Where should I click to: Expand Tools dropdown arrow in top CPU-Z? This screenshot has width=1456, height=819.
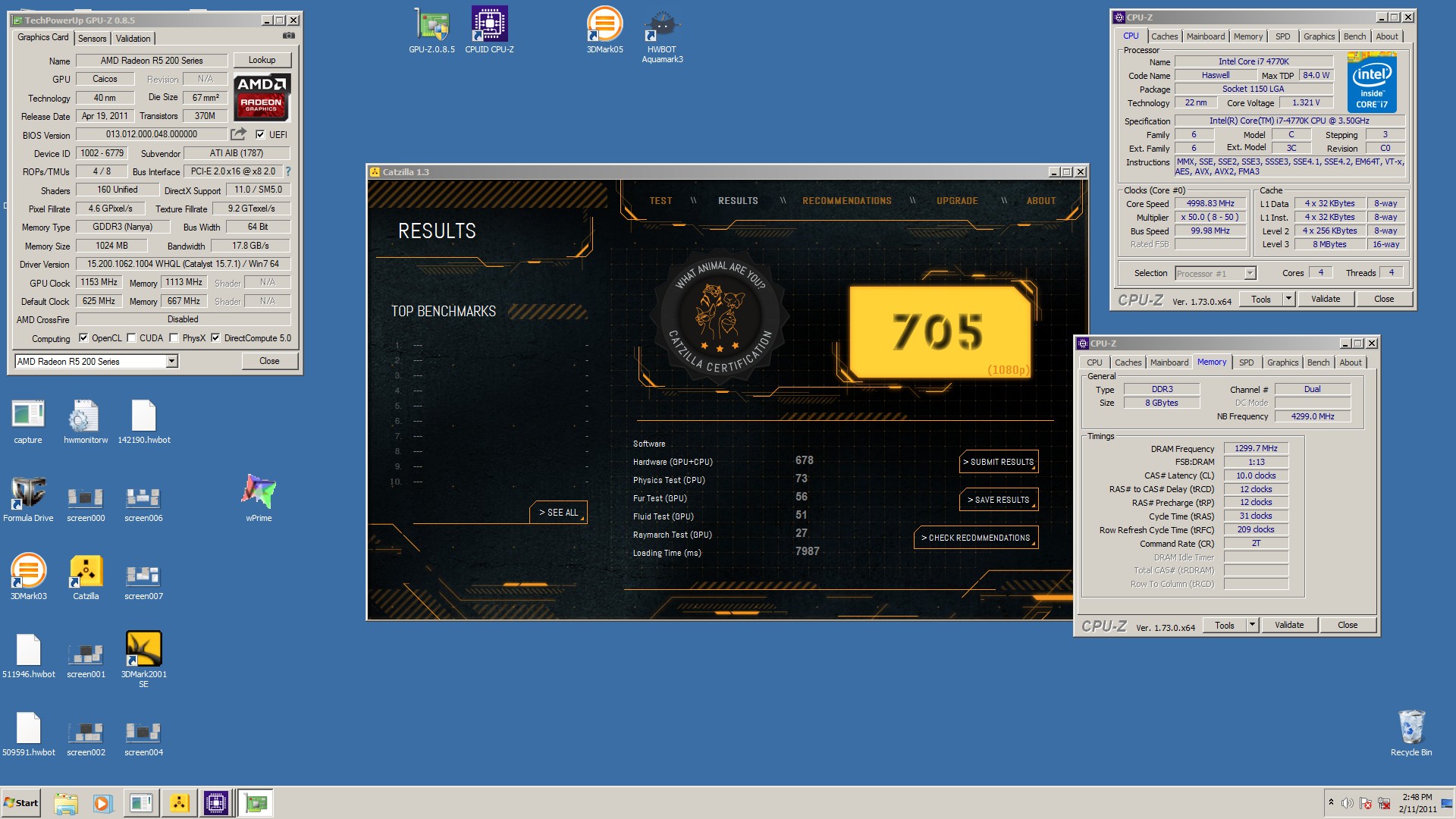click(x=1288, y=299)
